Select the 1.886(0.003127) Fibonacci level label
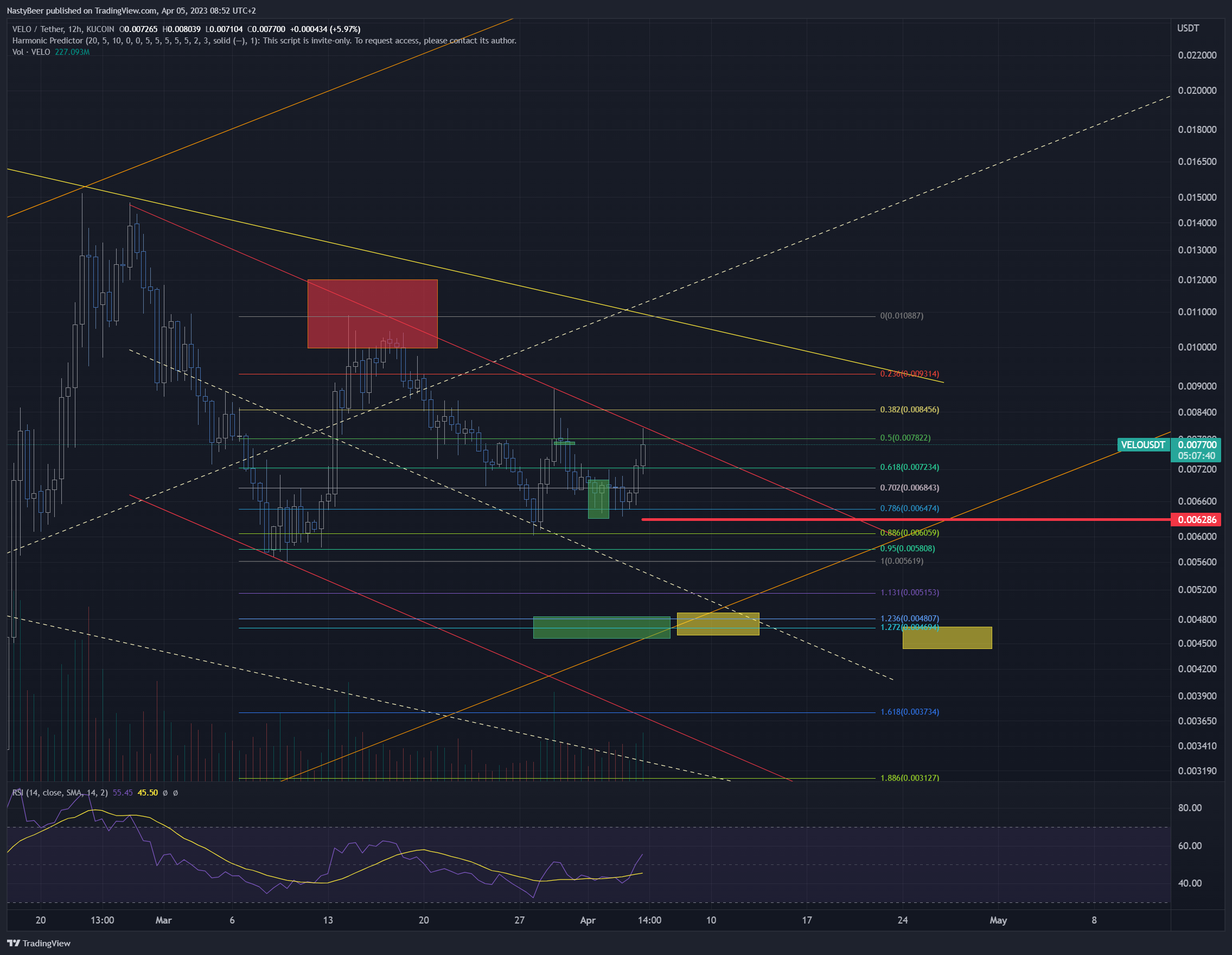Image resolution: width=1232 pixels, height=955 pixels. [x=909, y=779]
